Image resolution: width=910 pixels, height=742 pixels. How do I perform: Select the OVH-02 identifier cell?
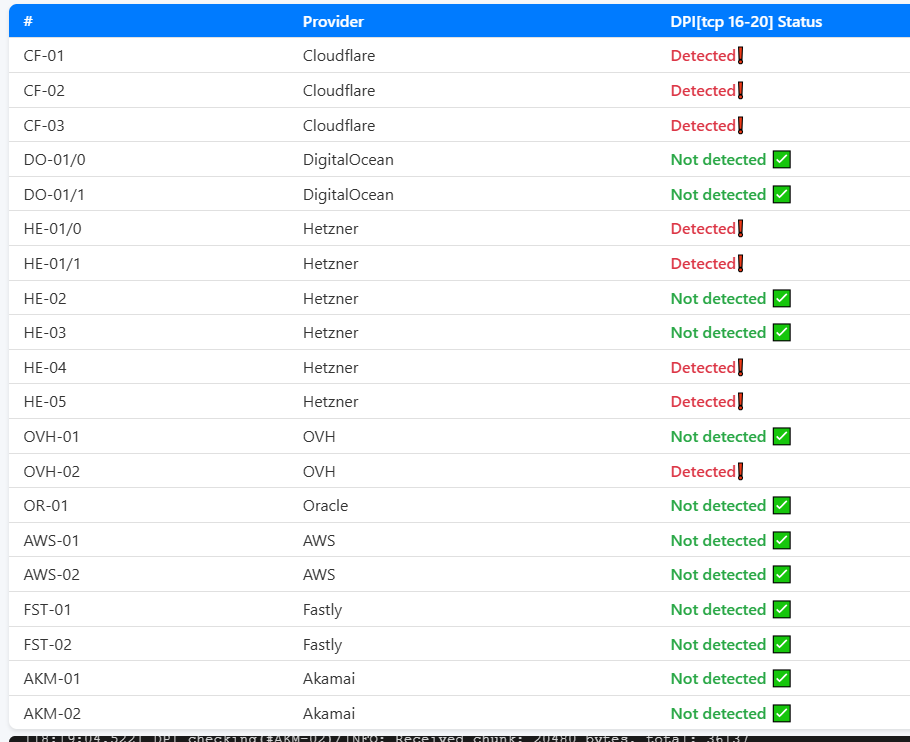[52, 471]
